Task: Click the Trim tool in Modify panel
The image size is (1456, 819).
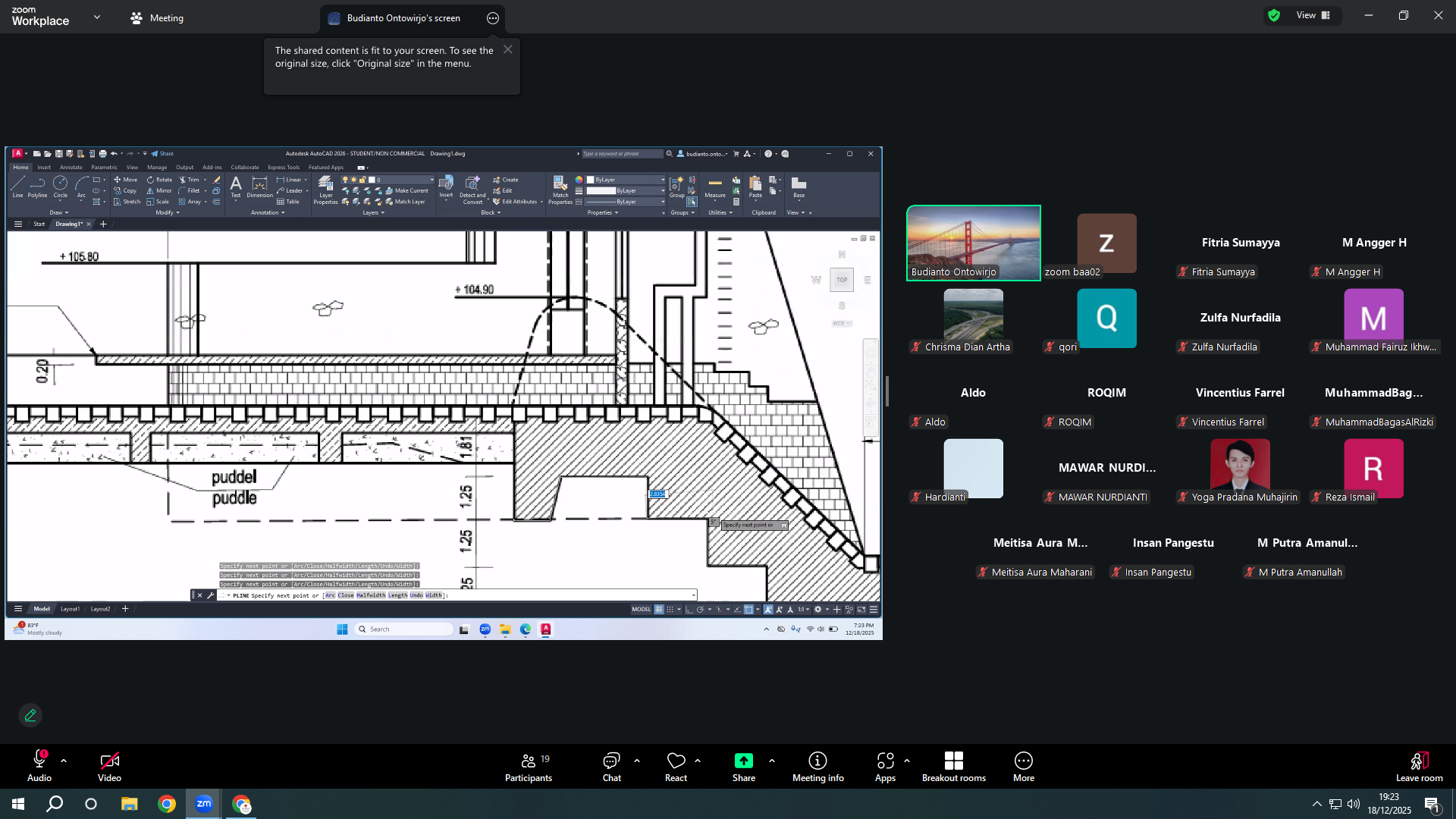Action: (x=190, y=180)
